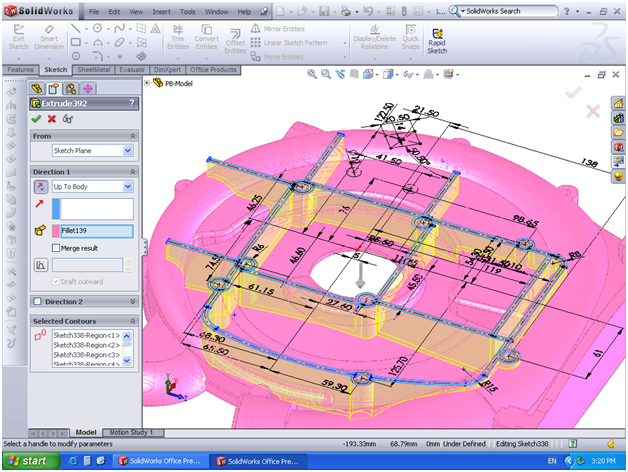Image resolution: width=628 pixels, height=472 pixels.
Task: Click the Trim Entities tool
Action: (x=178, y=37)
